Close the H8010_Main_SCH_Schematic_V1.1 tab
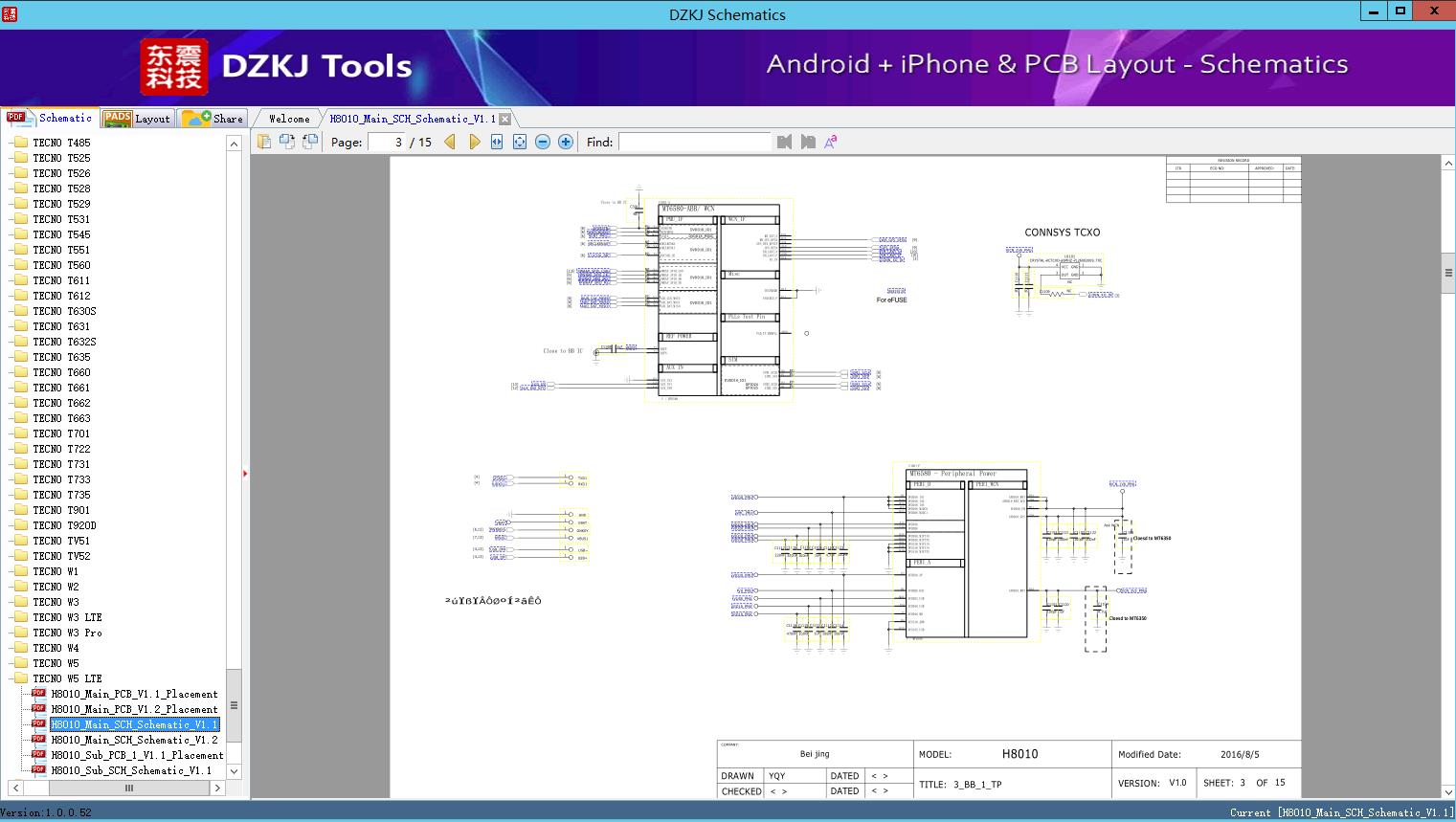This screenshot has width=1456, height=822. (x=505, y=120)
